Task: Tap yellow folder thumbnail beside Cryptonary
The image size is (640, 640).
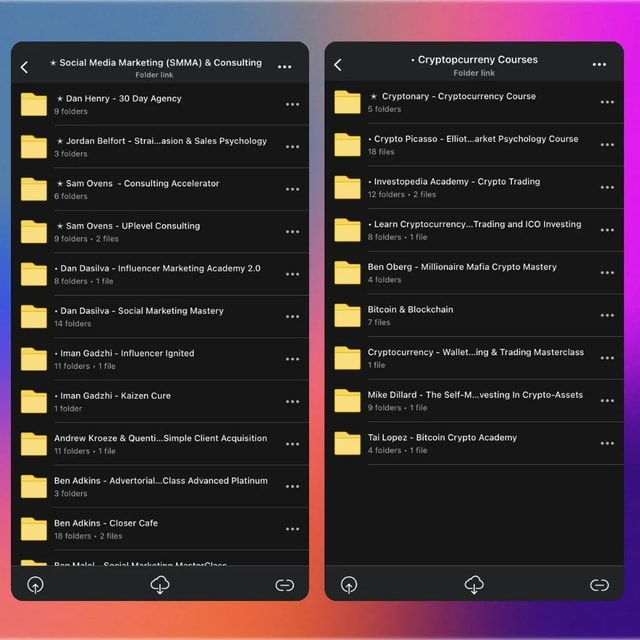Action: click(347, 102)
